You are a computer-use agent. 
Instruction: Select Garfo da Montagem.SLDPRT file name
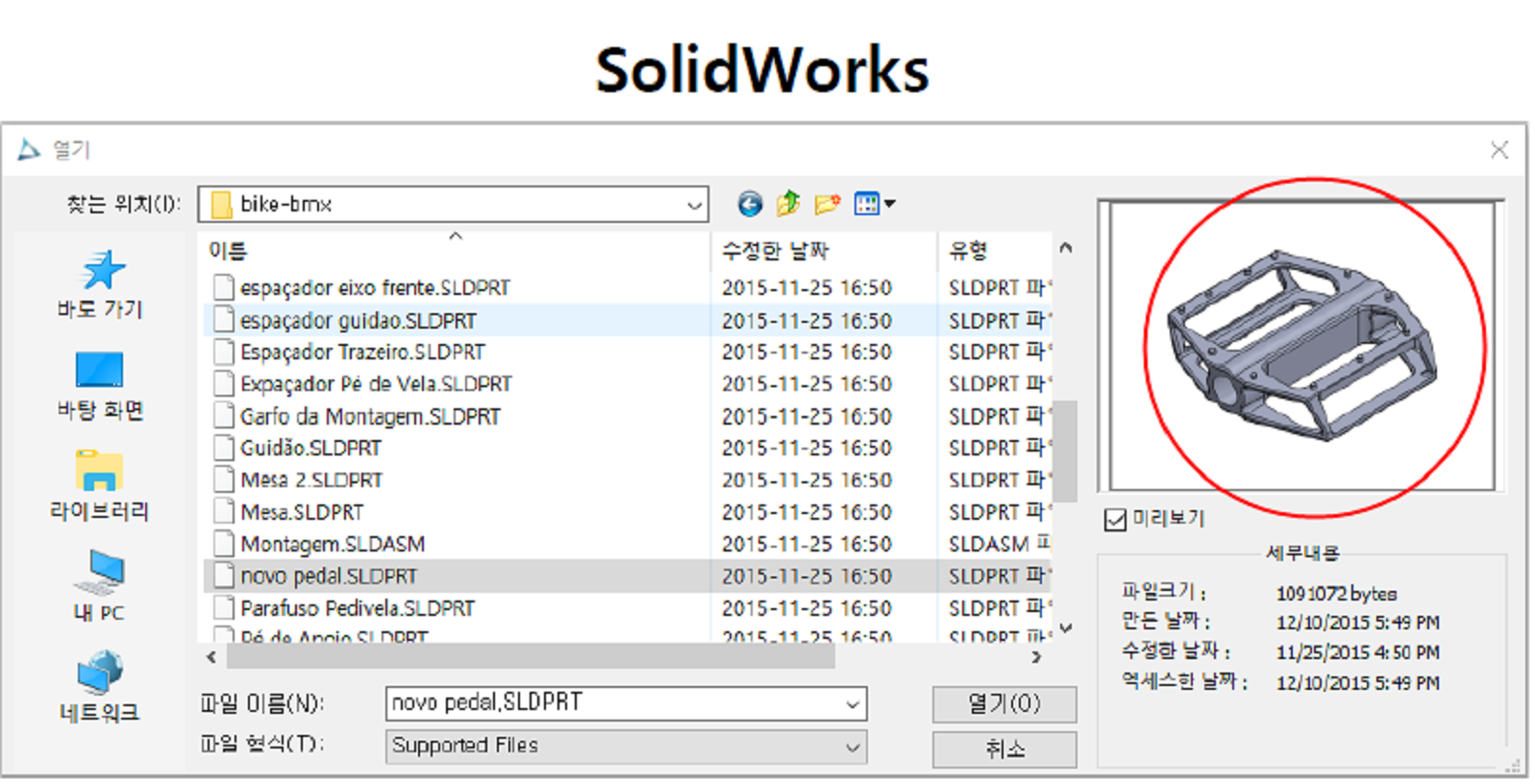[370, 416]
